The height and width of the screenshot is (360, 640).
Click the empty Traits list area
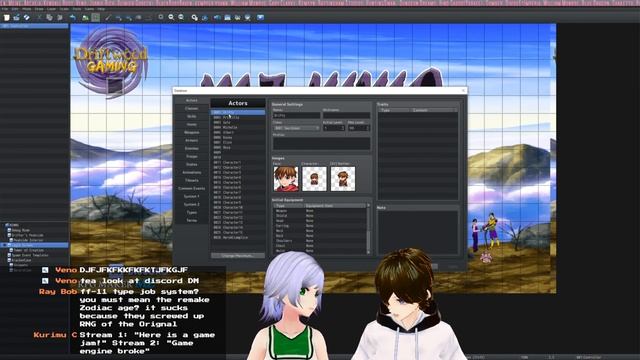(418, 155)
